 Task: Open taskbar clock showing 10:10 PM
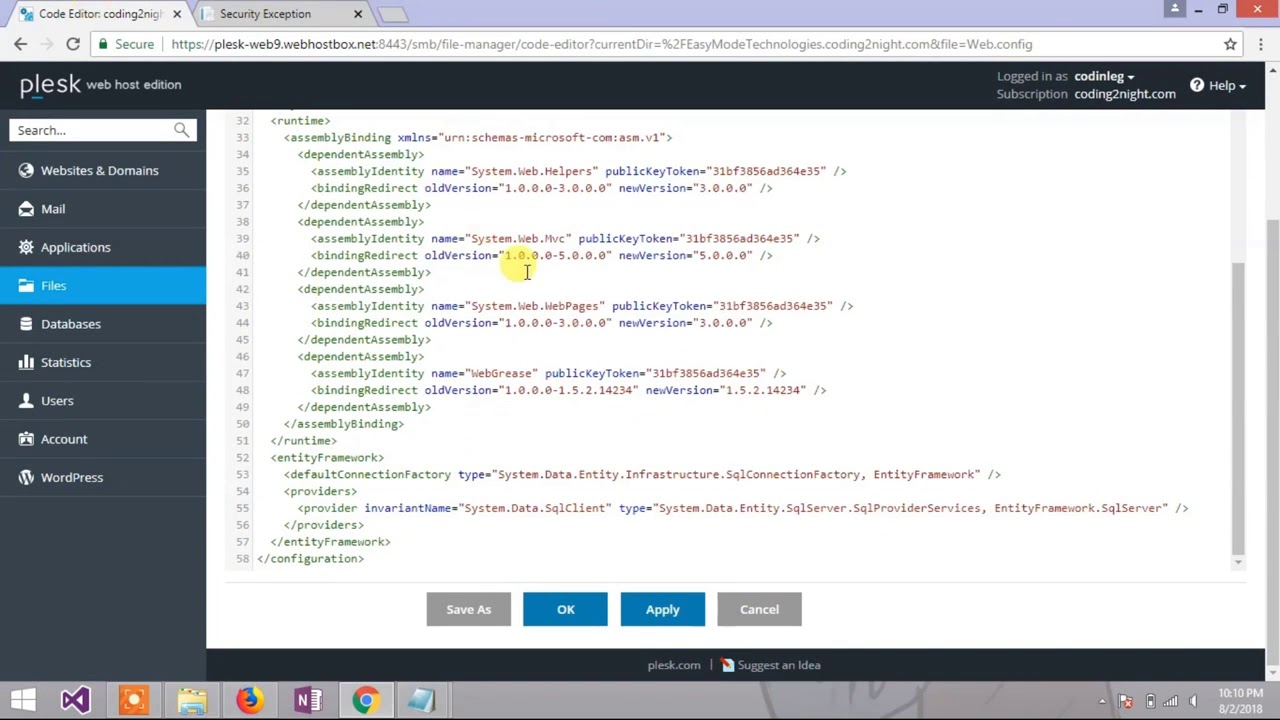coord(1241,700)
